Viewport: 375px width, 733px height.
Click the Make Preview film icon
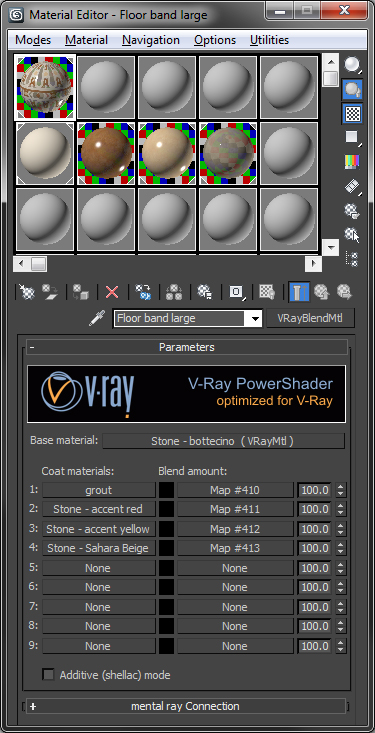(352, 187)
